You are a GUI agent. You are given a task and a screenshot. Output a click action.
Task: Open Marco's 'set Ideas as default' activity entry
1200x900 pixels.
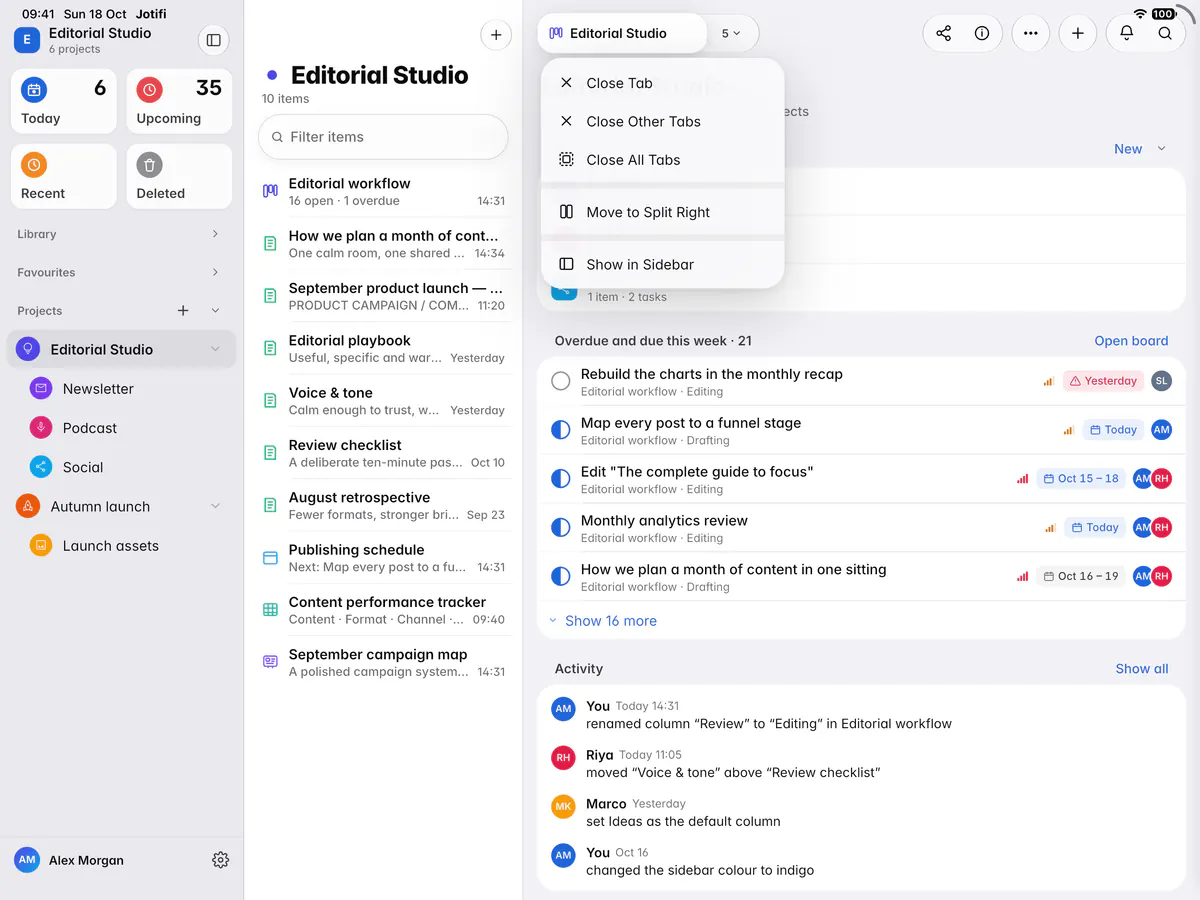coord(861,812)
